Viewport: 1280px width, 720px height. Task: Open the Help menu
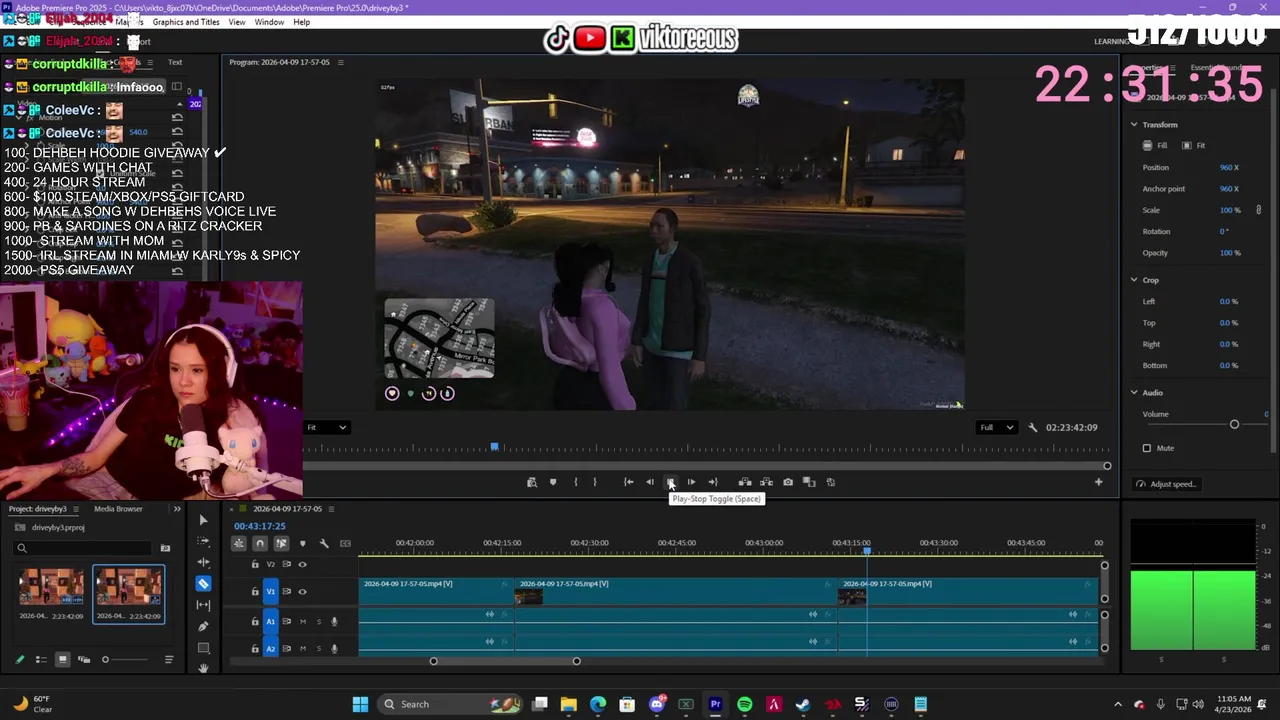pyautogui.click(x=301, y=22)
